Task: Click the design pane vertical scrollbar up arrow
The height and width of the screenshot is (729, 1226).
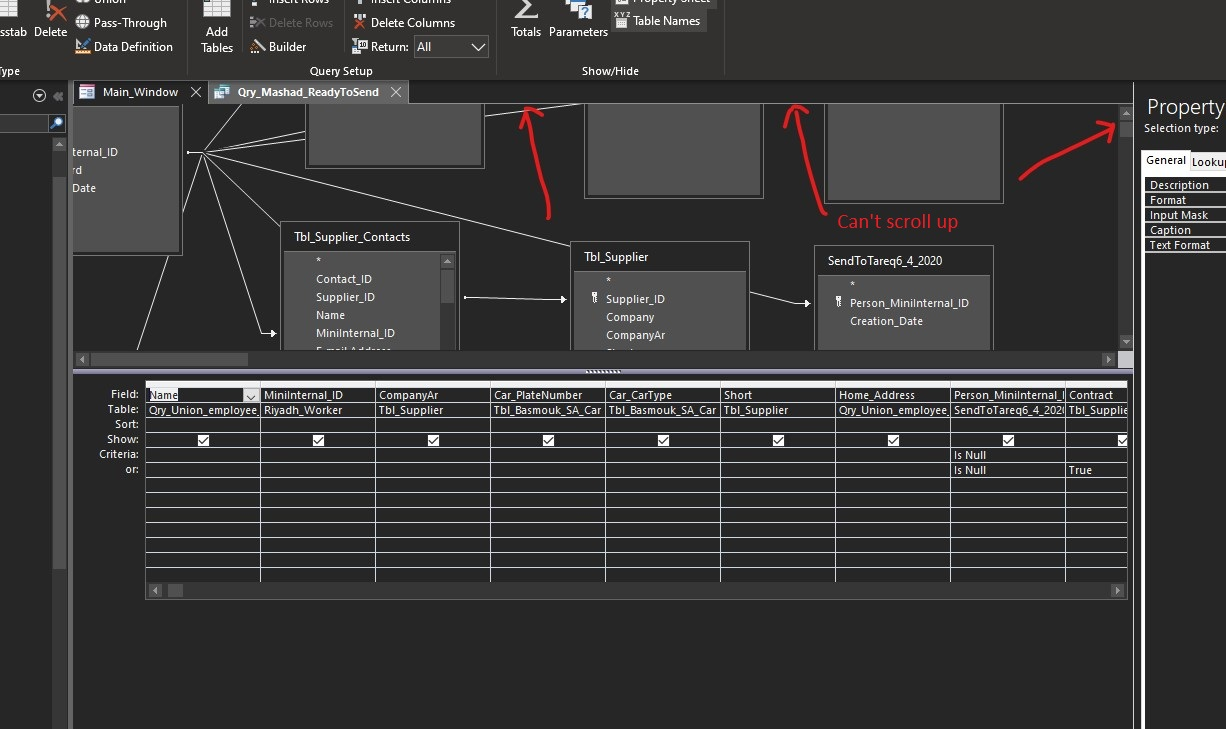Action: point(1126,114)
